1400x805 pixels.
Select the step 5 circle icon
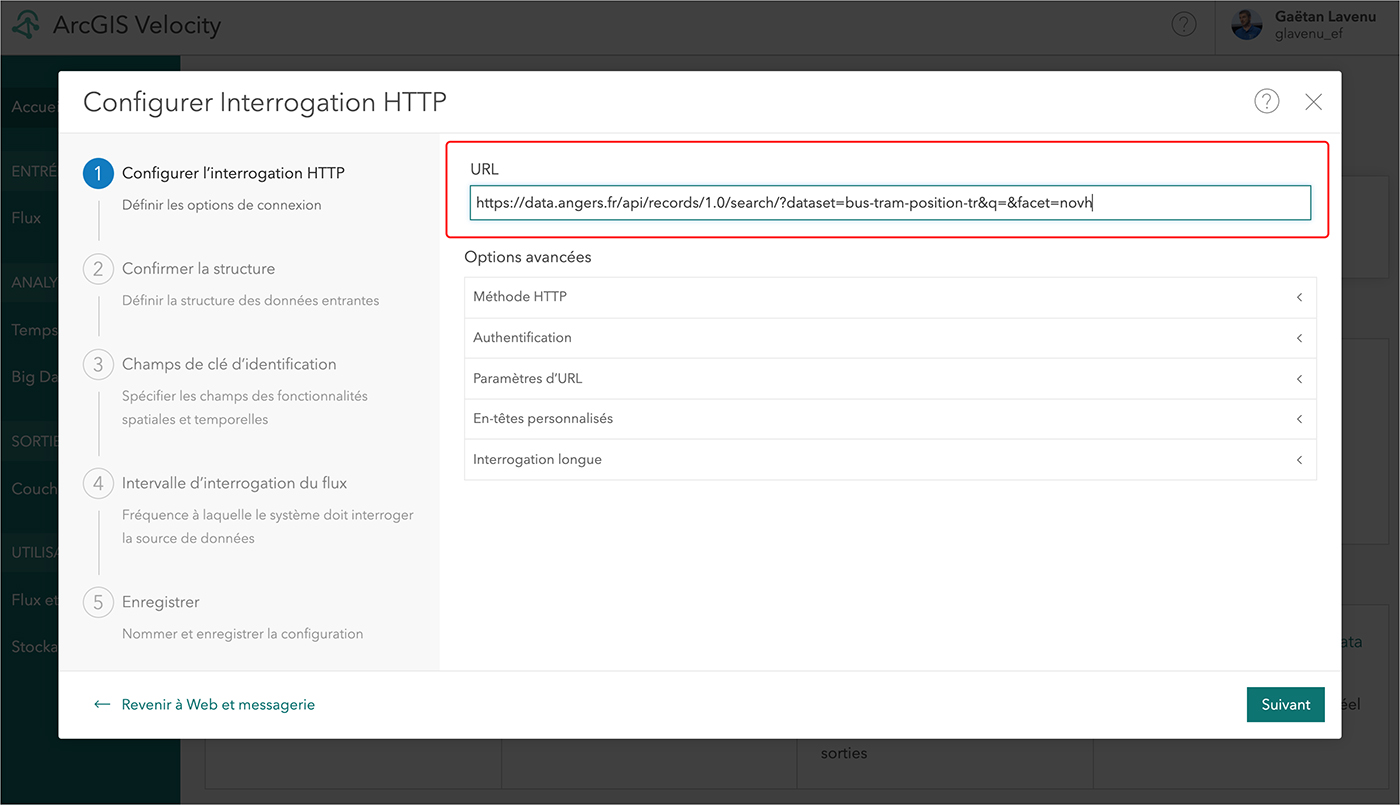(x=98, y=602)
